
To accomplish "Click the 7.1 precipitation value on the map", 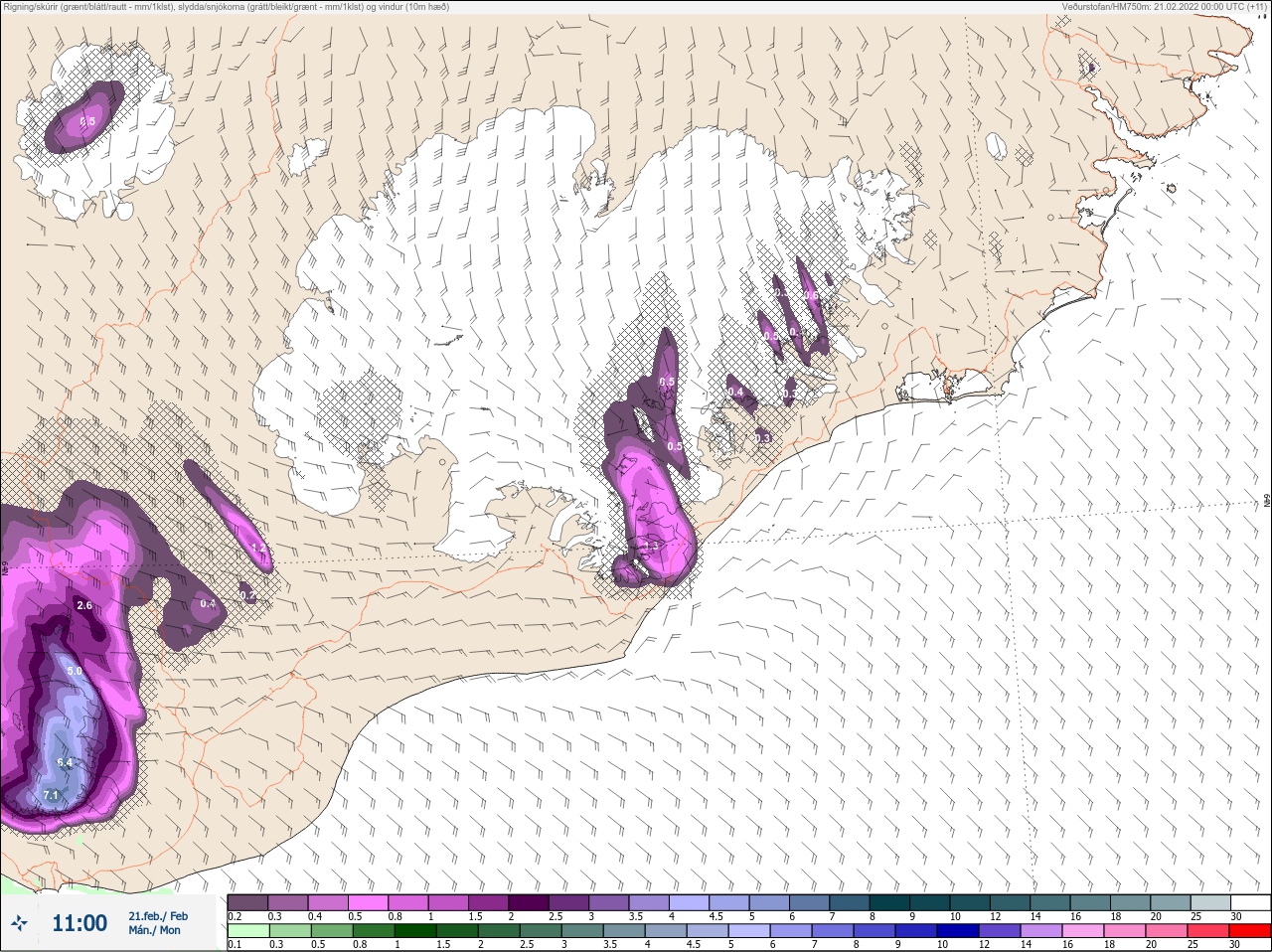I will coord(51,796).
